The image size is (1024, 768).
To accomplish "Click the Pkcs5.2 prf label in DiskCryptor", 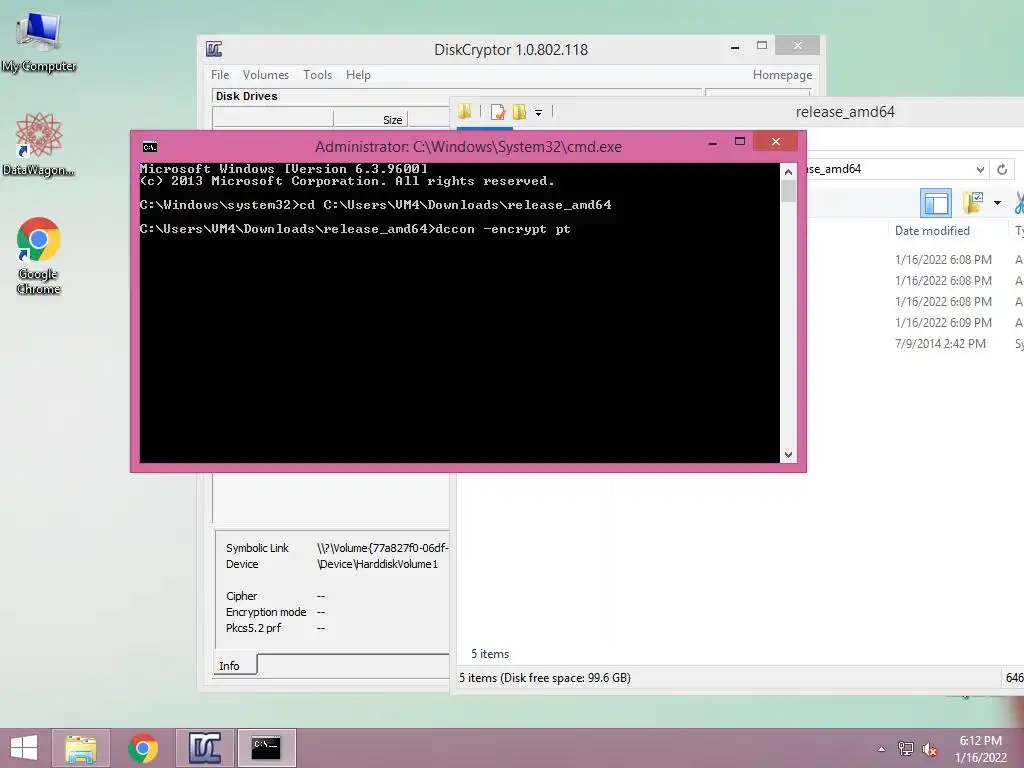I will click(253, 628).
